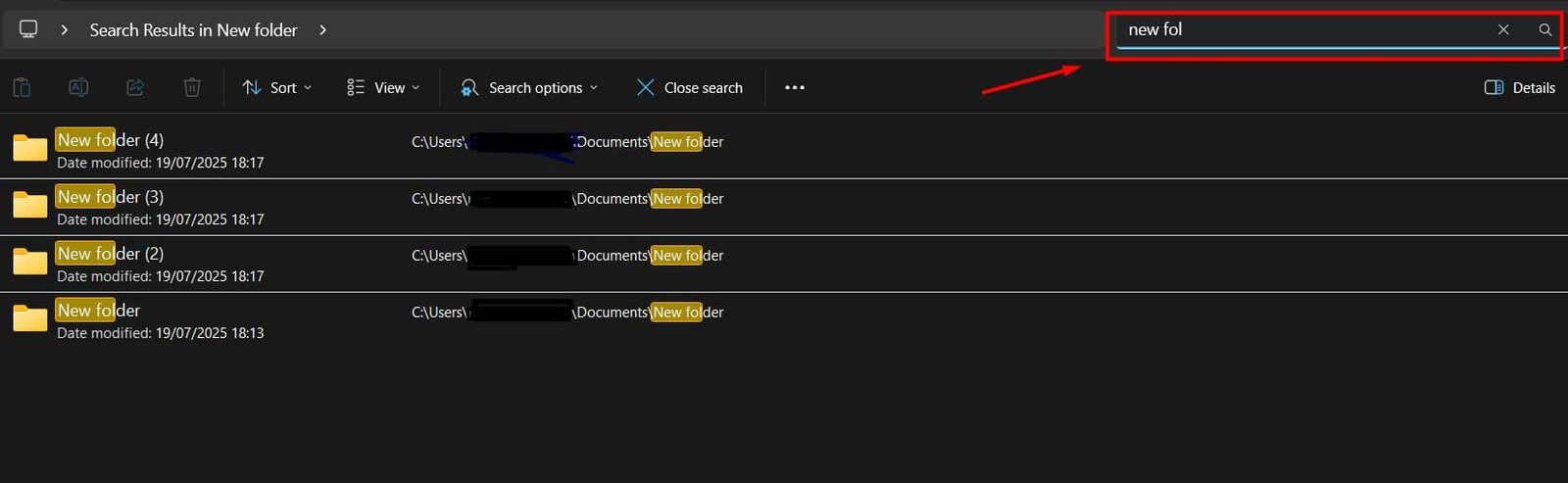The height and width of the screenshot is (483, 1568).
Task: Click the path text in New folder (4) row
Action: tap(567, 142)
